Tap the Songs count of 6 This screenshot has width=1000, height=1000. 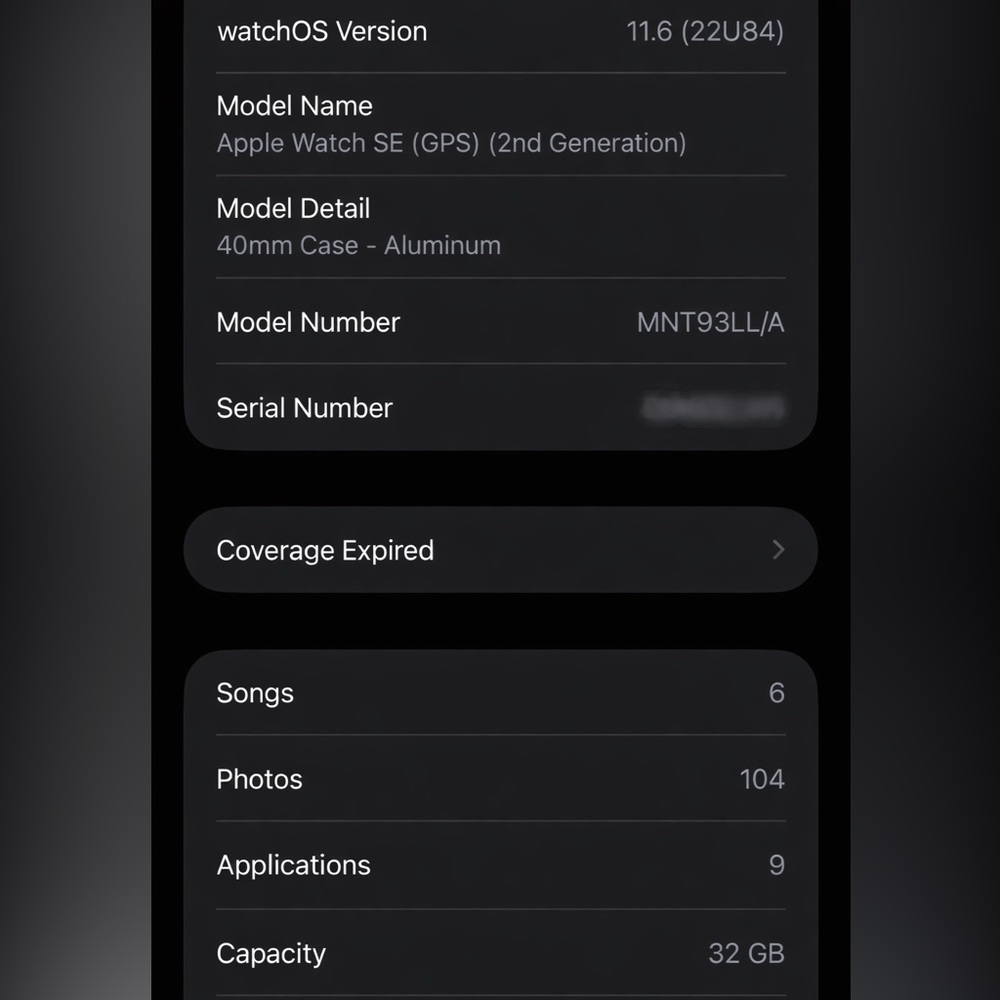point(776,693)
